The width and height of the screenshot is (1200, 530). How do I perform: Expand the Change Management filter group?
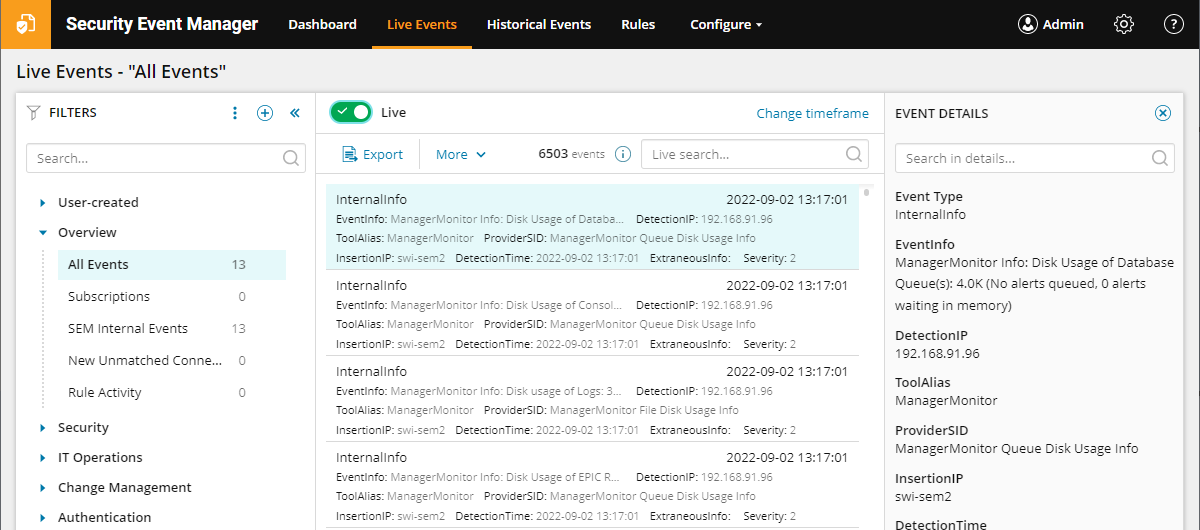point(43,487)
